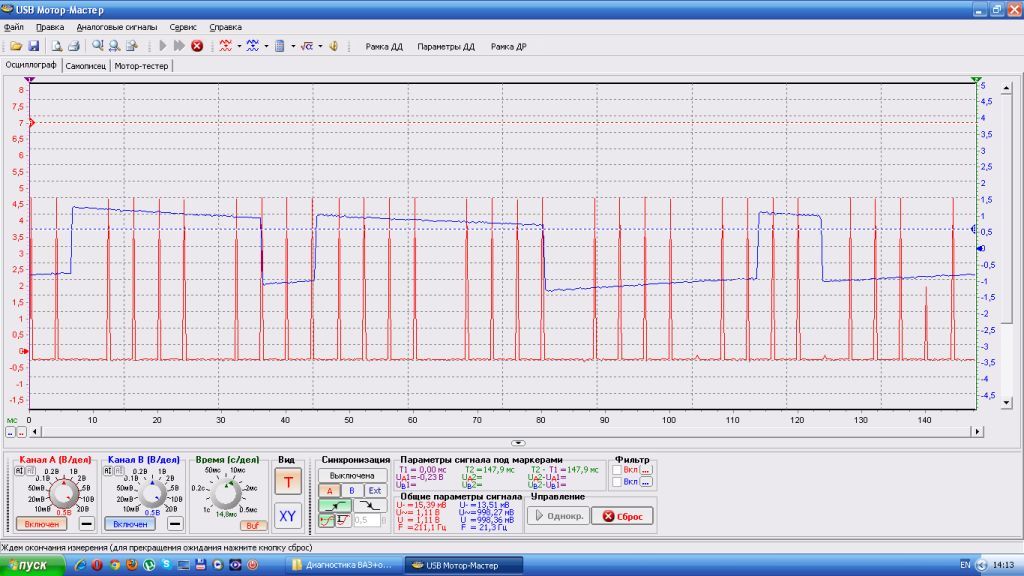Open dropdown arrow beside calculator icon
The height and width of the screenshot is (576, 1024).
pyautogui.click(x=293, y=46)
